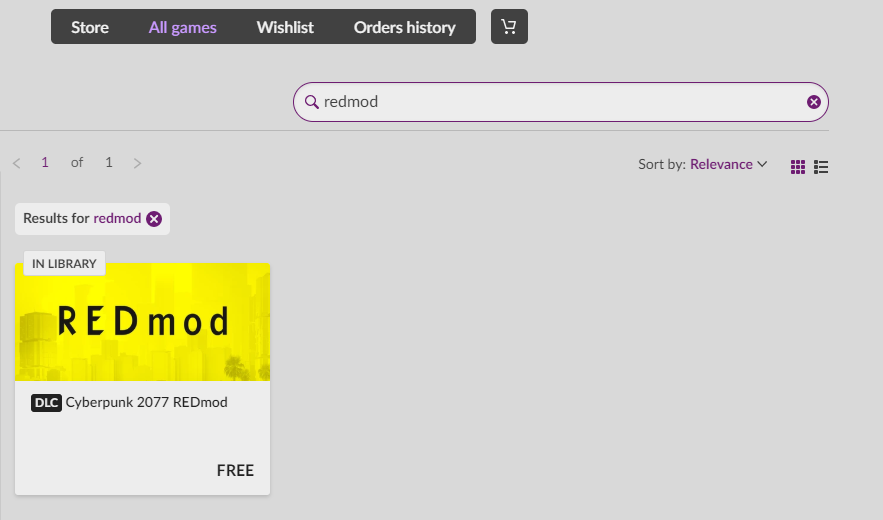
Task: Go to next results page
Action: click(x=137, y=163)
